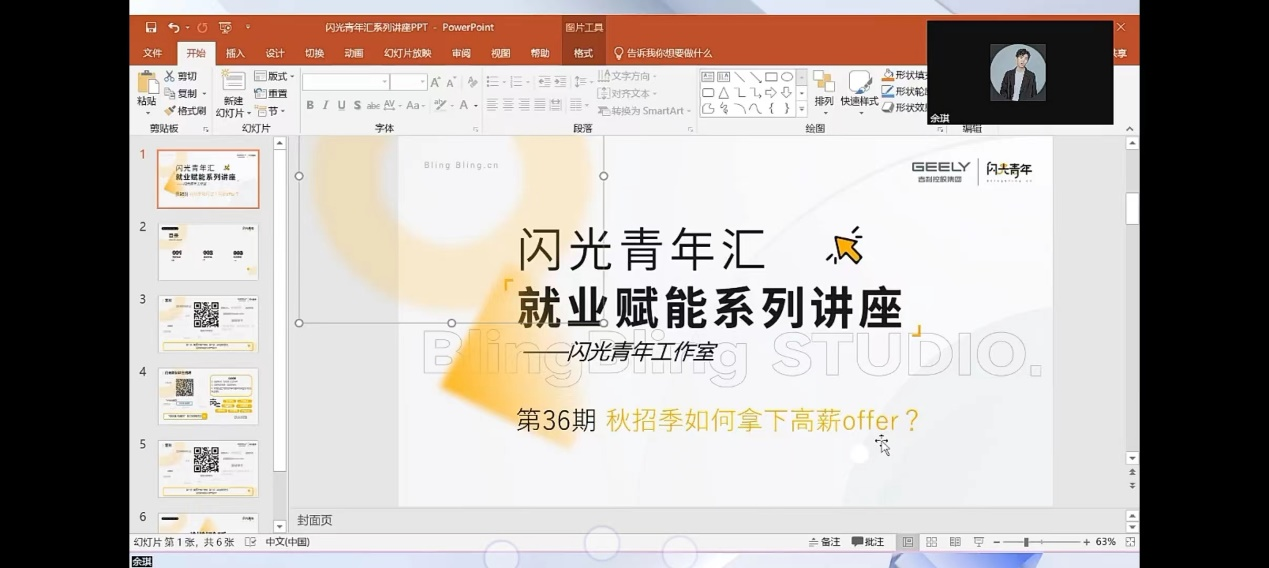Increase font size with larger A
Screen dimensions: 1269x568
pyautogui.click(x=436, y=82)
